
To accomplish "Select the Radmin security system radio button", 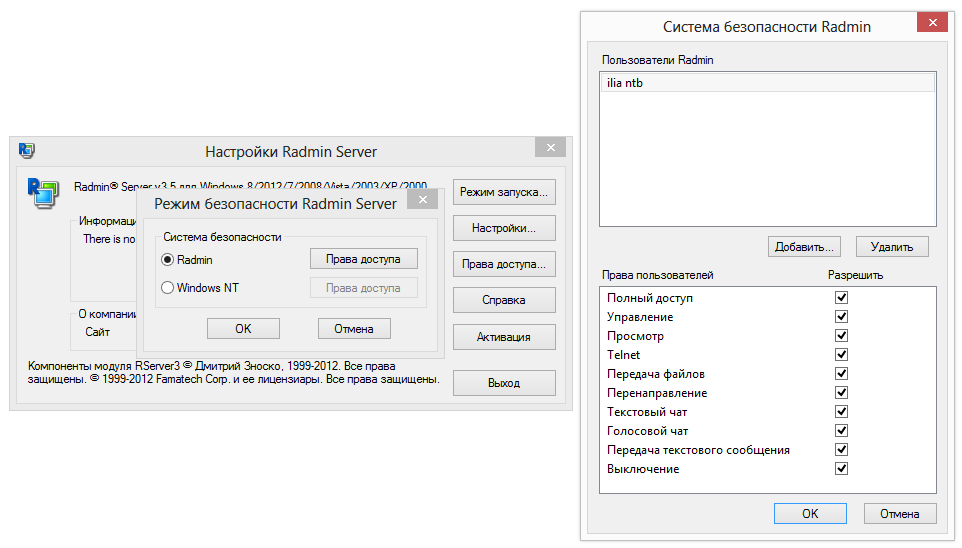I will click(x=168, y=260).
